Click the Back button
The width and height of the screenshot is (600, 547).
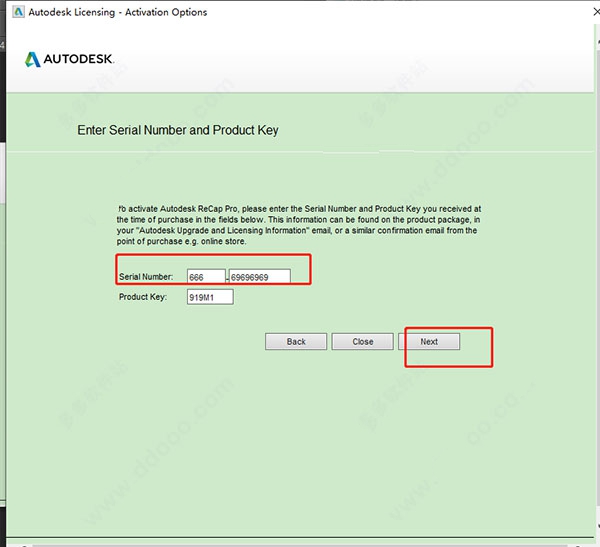[296, 341]
